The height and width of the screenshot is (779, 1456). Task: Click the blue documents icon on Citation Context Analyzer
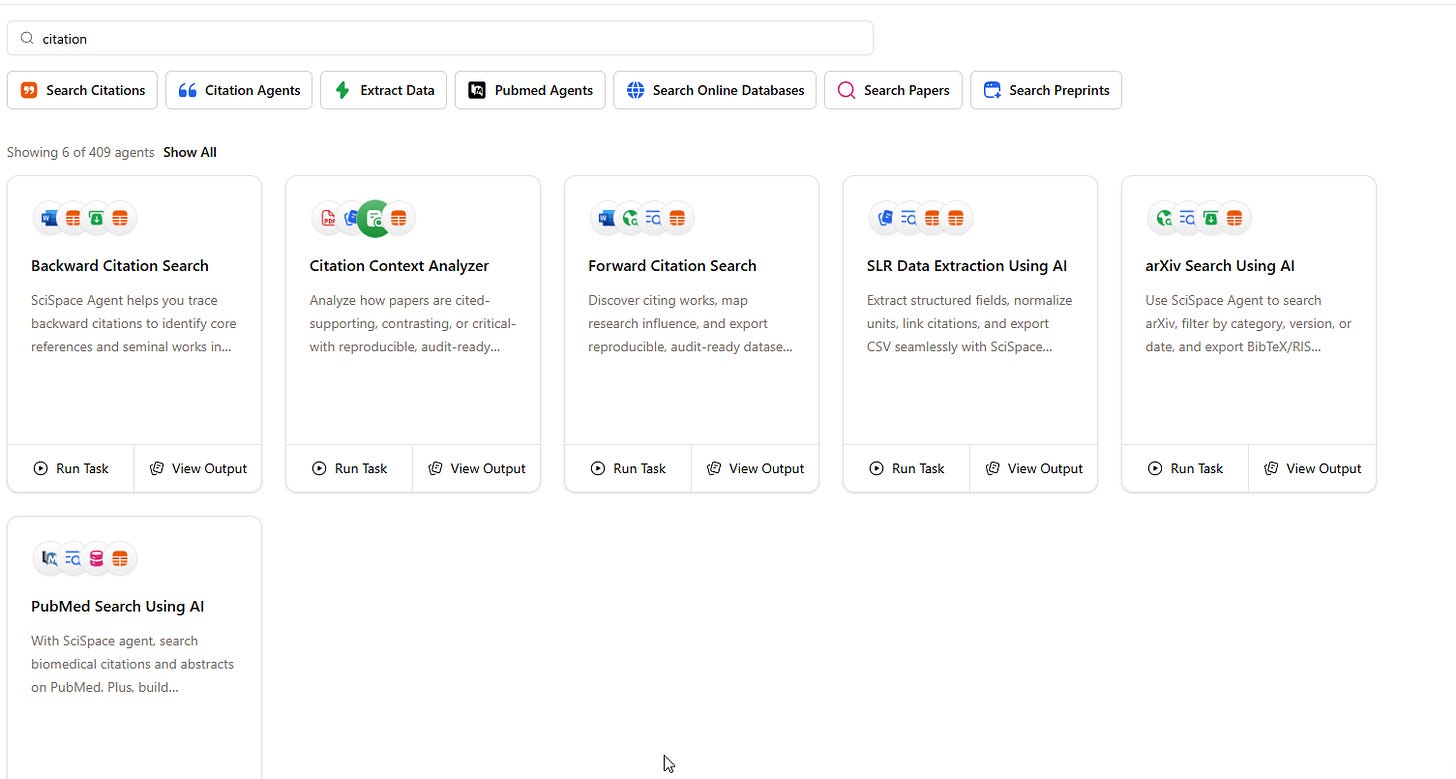[x=350, y=218]
